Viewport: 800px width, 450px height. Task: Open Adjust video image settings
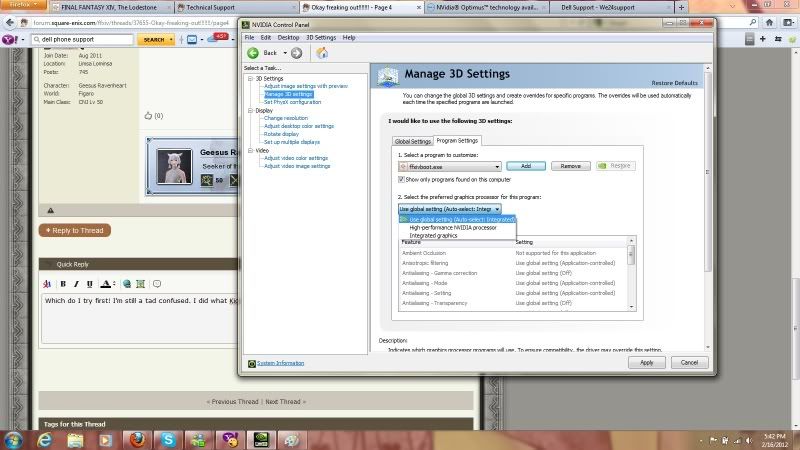(x=297, y=166)
